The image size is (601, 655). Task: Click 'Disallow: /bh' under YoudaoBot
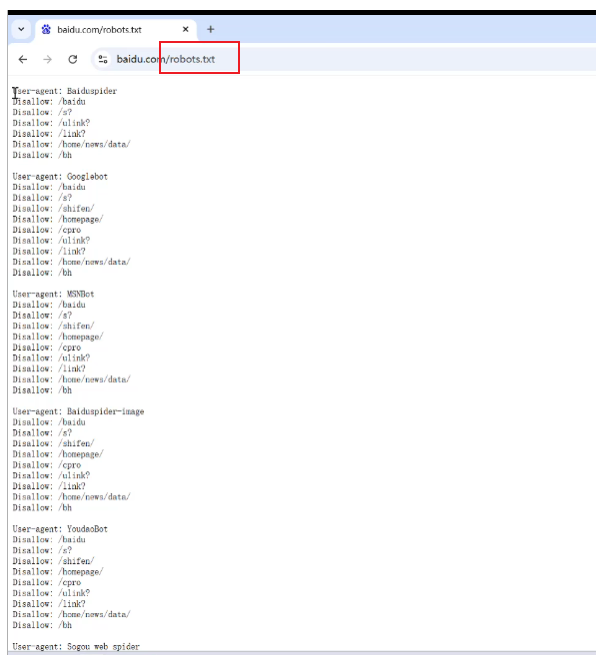pos(42,625)
